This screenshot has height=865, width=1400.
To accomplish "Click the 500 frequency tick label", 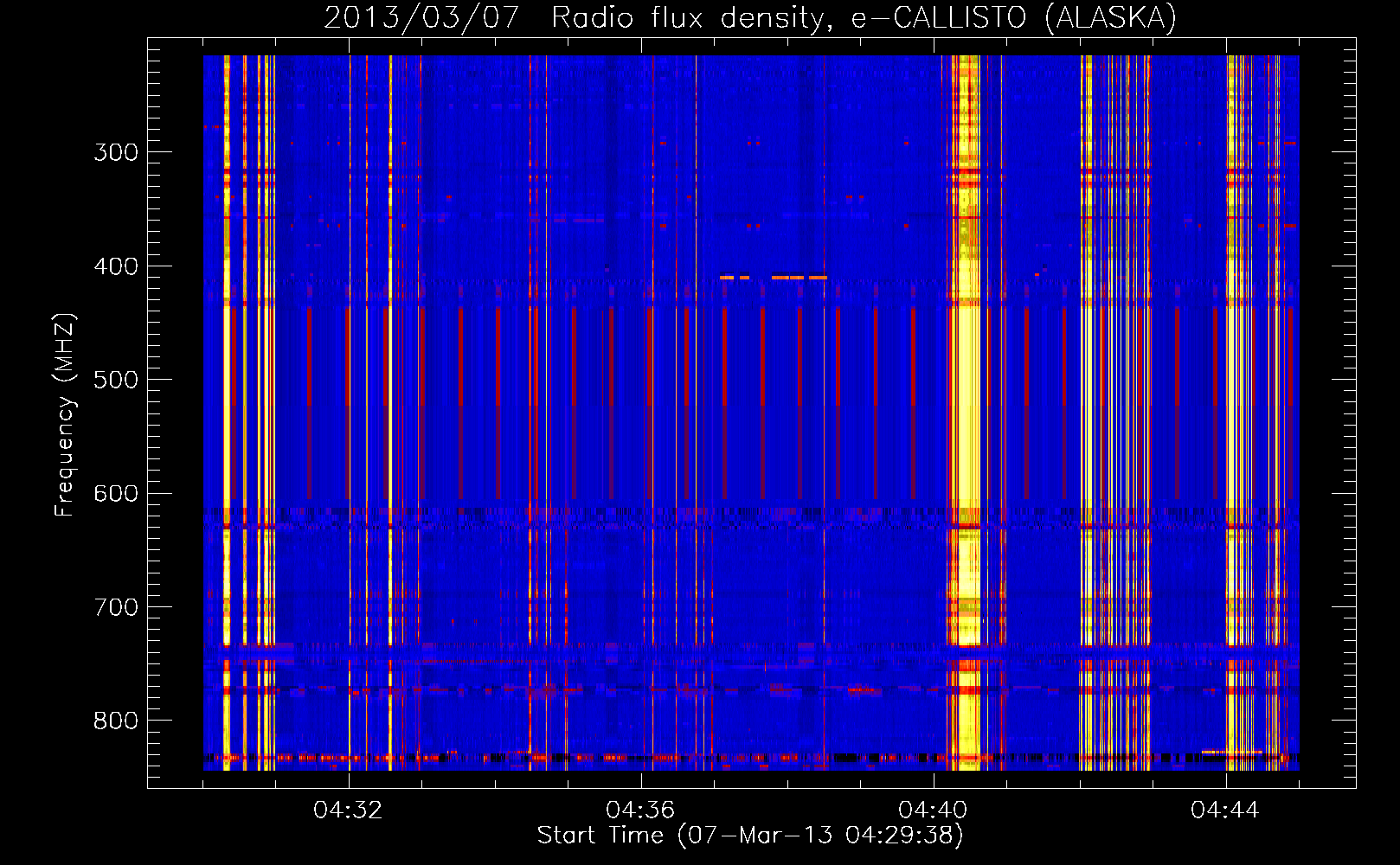I will coord(116,380).
